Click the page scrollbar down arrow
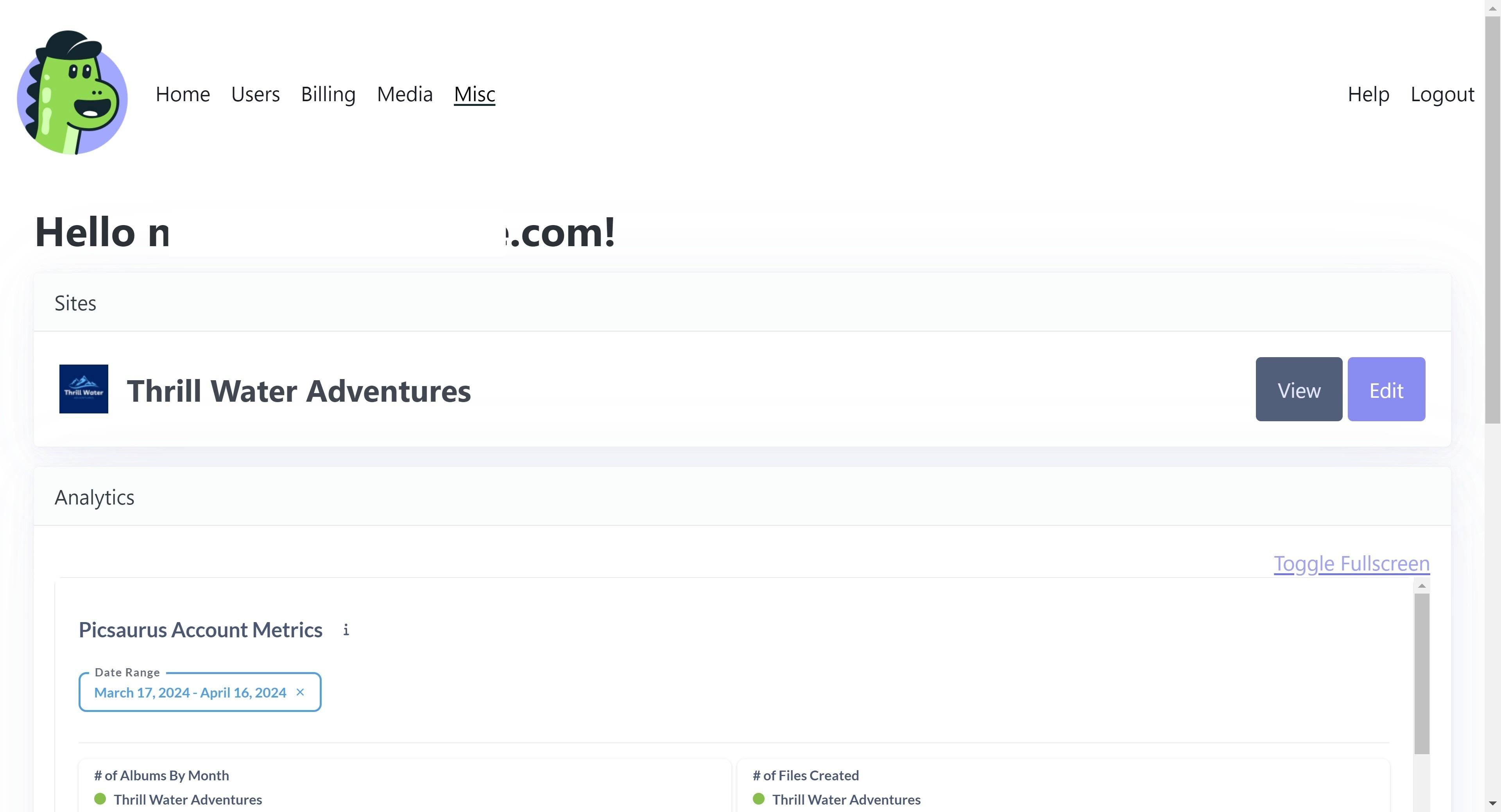The width and height of the screenshot is (1501, 812). tap(1492, 804)
